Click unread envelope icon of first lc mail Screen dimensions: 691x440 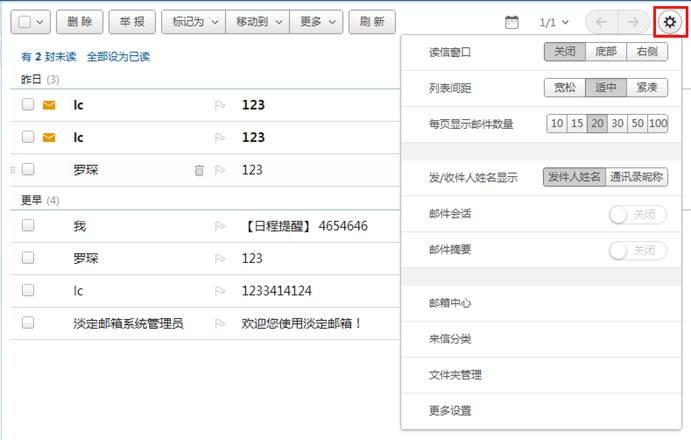(49, 105)
